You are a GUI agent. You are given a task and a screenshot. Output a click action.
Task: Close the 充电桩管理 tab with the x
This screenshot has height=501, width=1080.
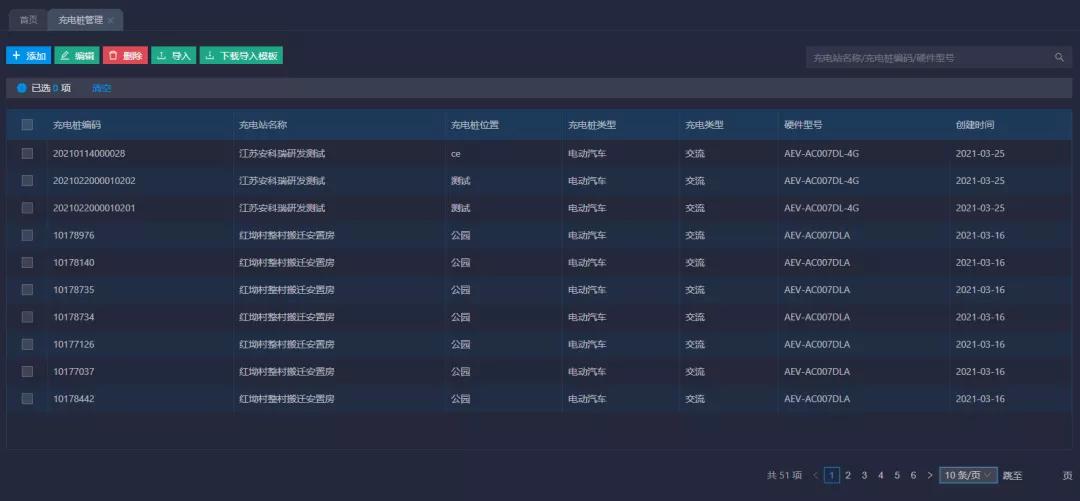[111, 21]
